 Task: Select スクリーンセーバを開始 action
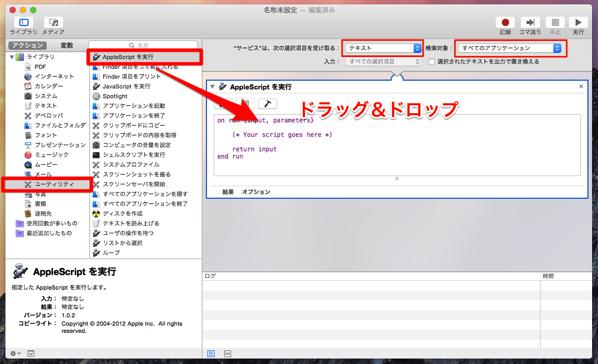click(x=133, y=184)
